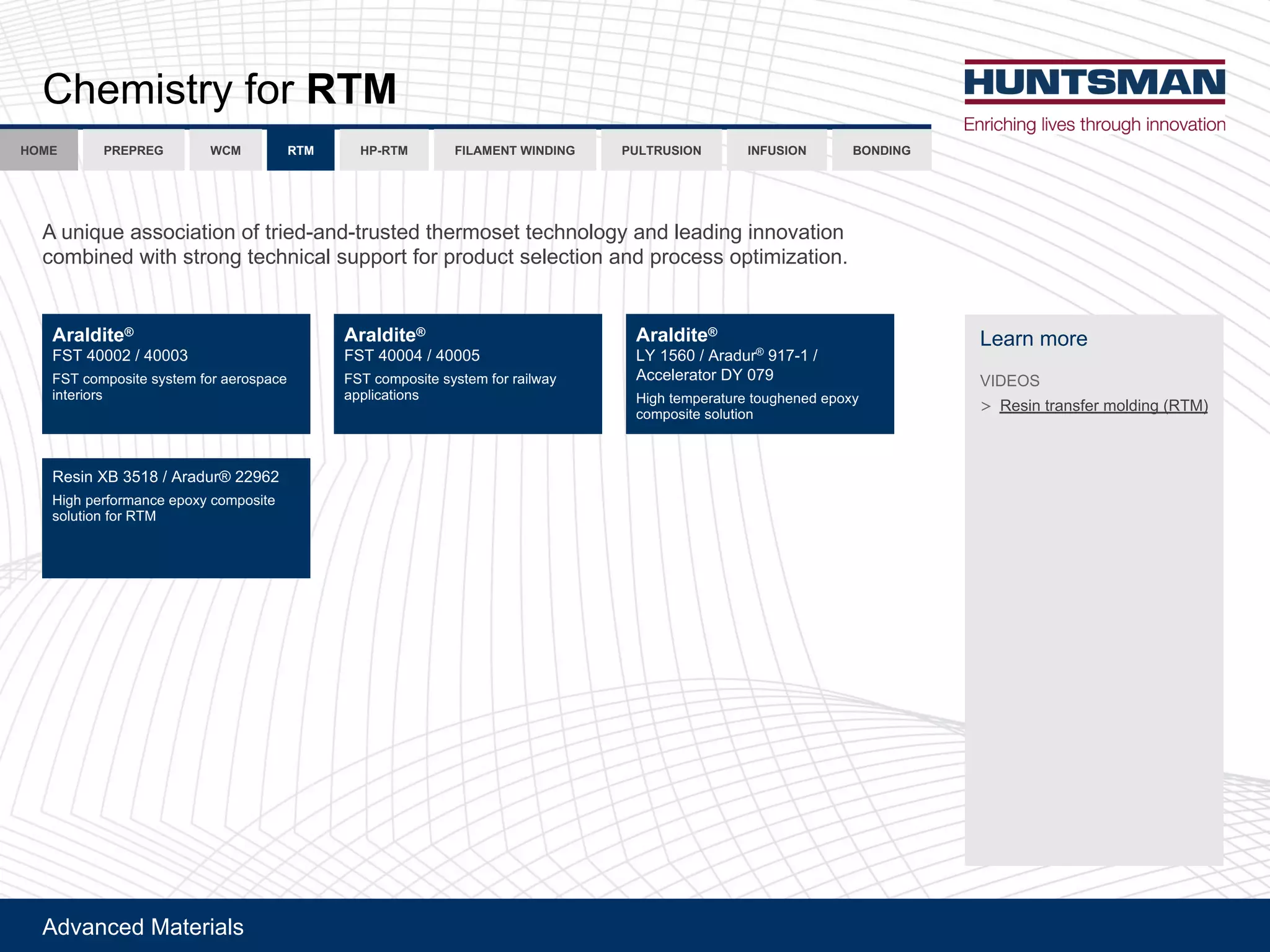Image resolution: width=1270 pixels, height=952 pixels.
Task: Select the INFUSION tab
Action: (x=776, y=151)
